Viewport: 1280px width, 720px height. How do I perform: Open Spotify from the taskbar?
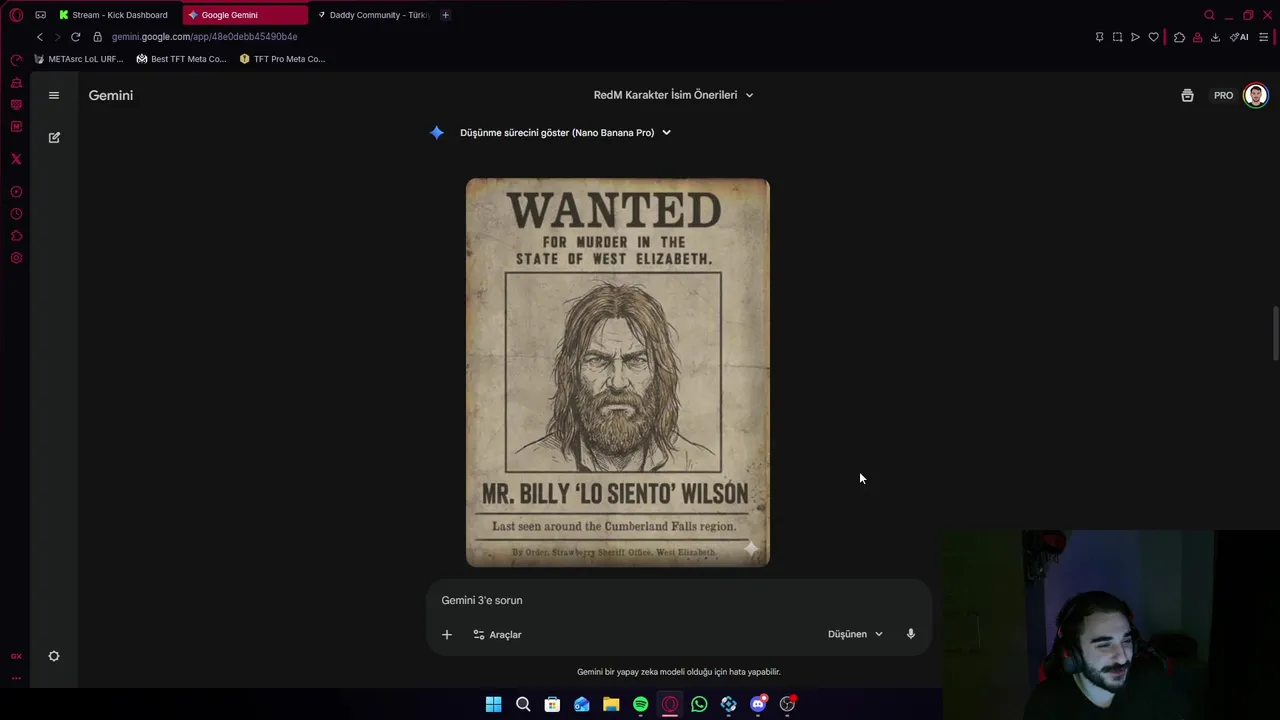pos(640,704)
